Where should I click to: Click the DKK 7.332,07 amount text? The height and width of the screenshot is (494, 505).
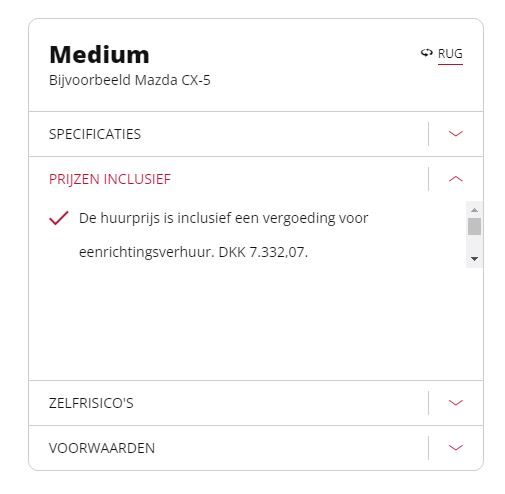click(x=263, y=252)
